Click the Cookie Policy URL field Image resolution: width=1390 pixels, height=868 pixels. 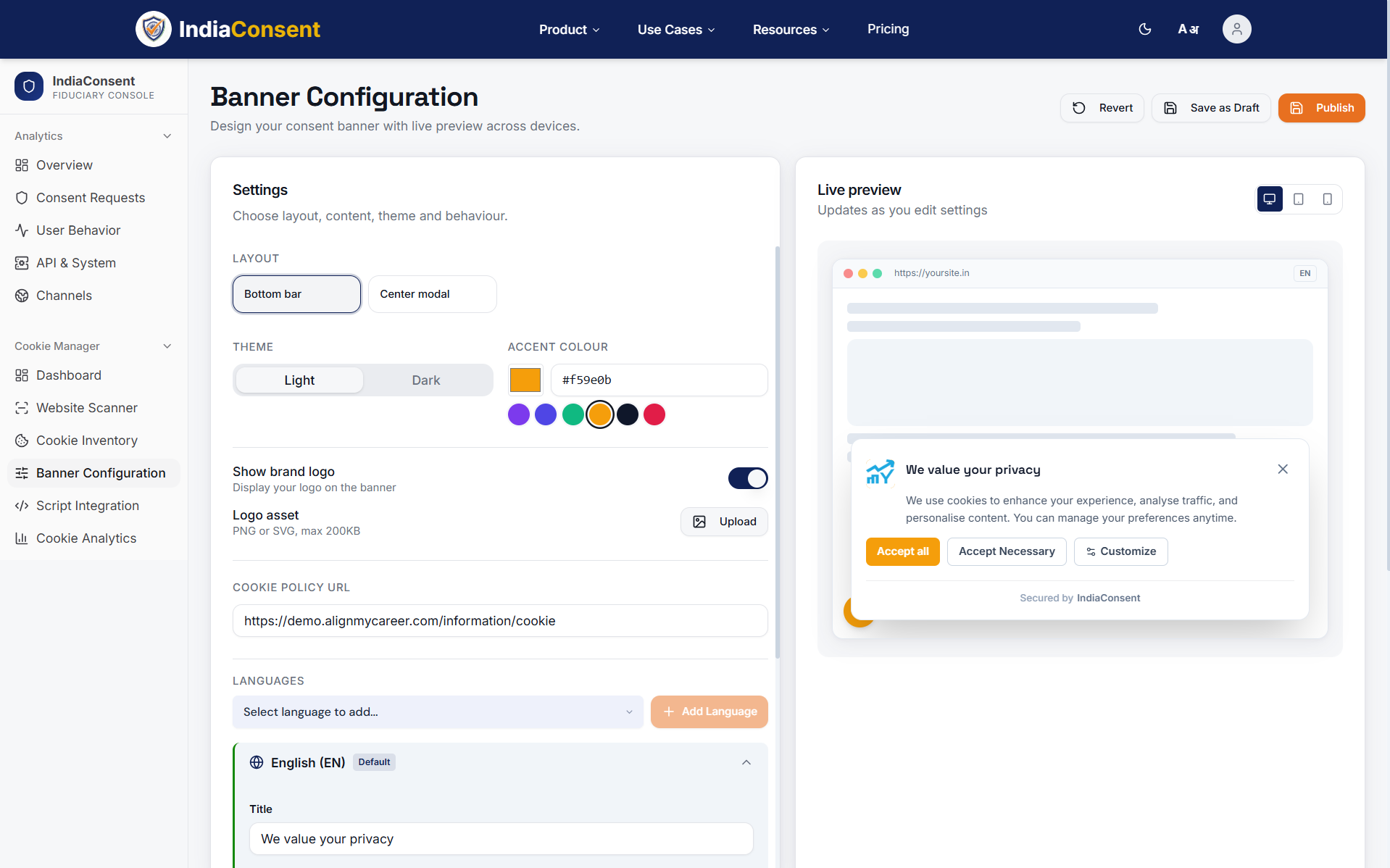tap(500, 621)
